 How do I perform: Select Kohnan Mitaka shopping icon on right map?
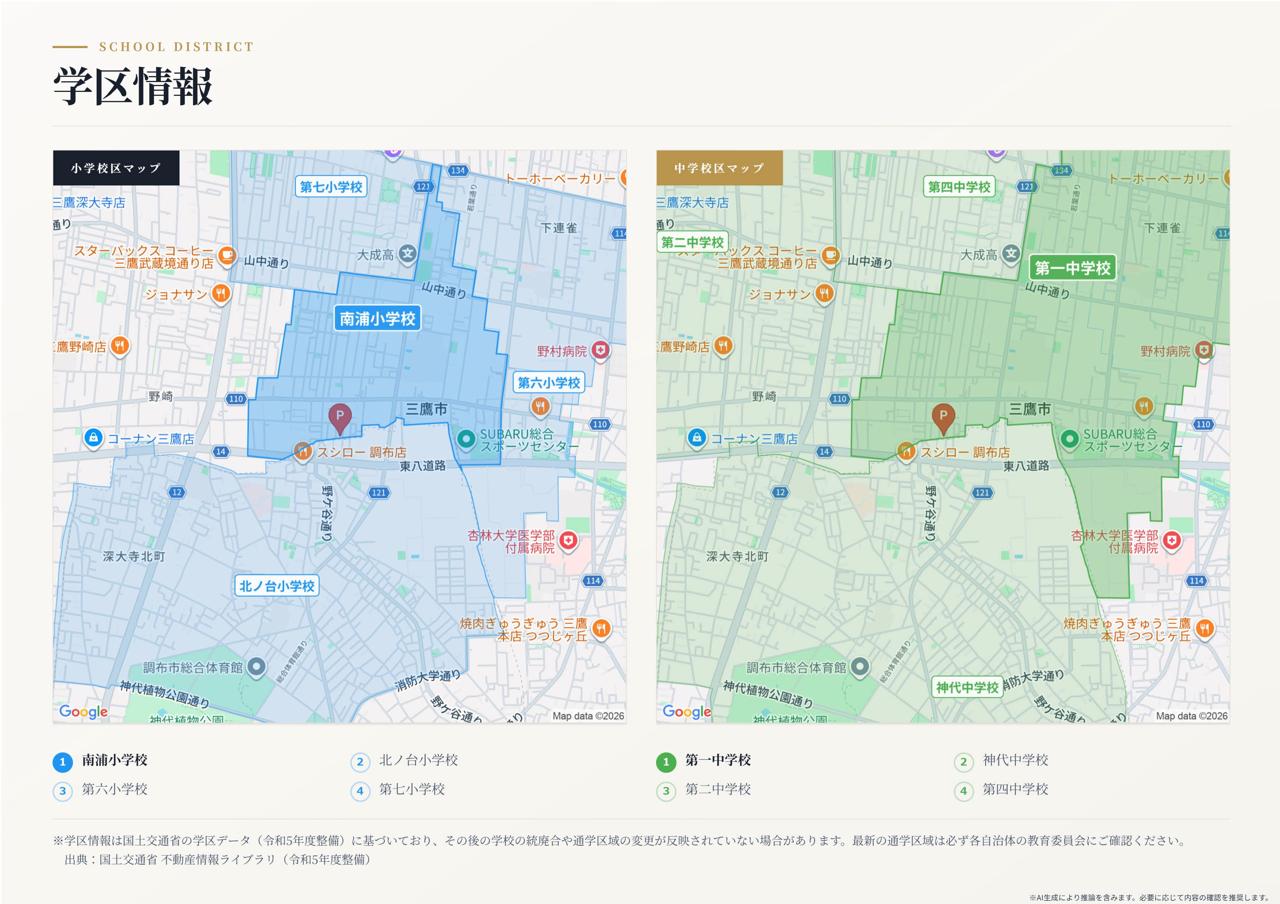[697, 438]
